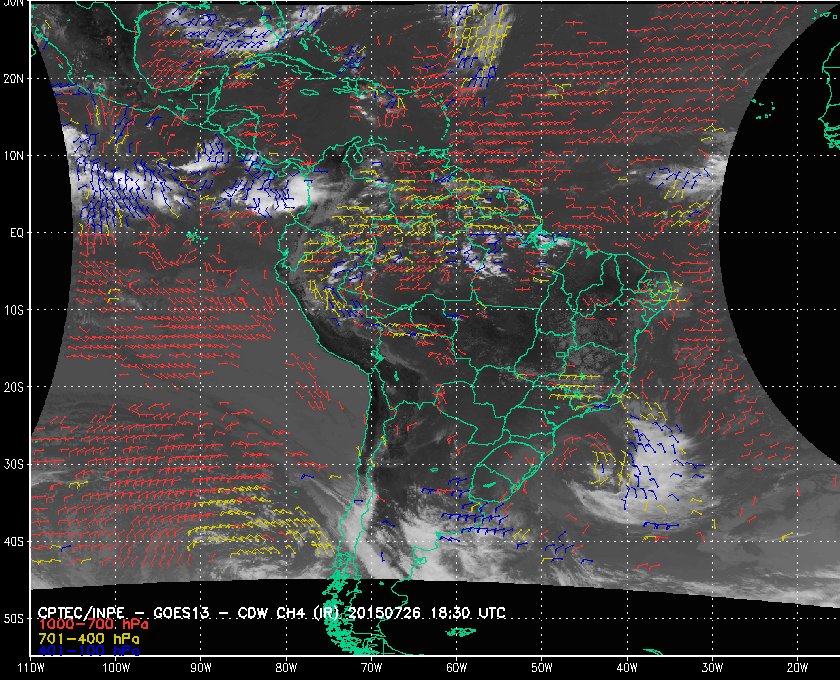Click the 40S latitude label
The width and height of the screenshot is (840, 680).
coord(13,541)
